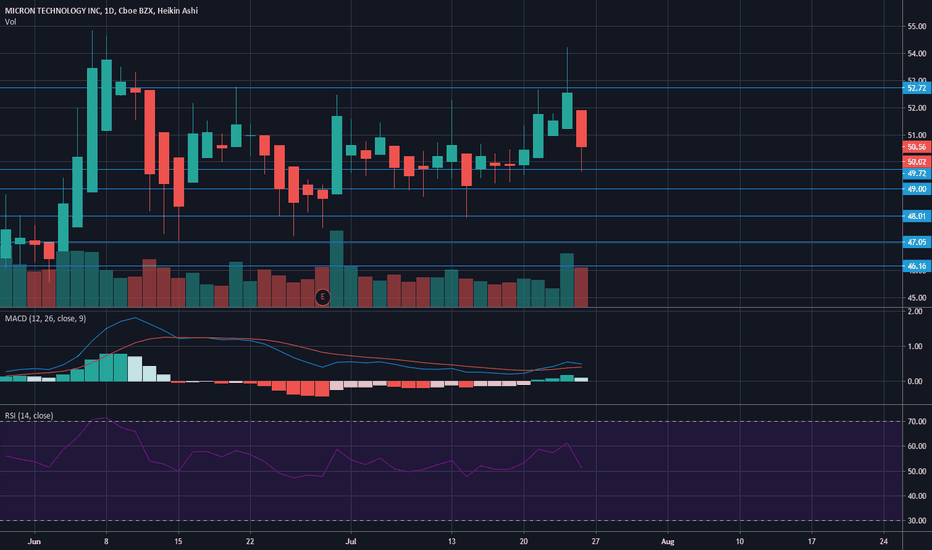Click the 22 date label on time axis
This screenshot has height=550, width=932.
tap(250, 542)
